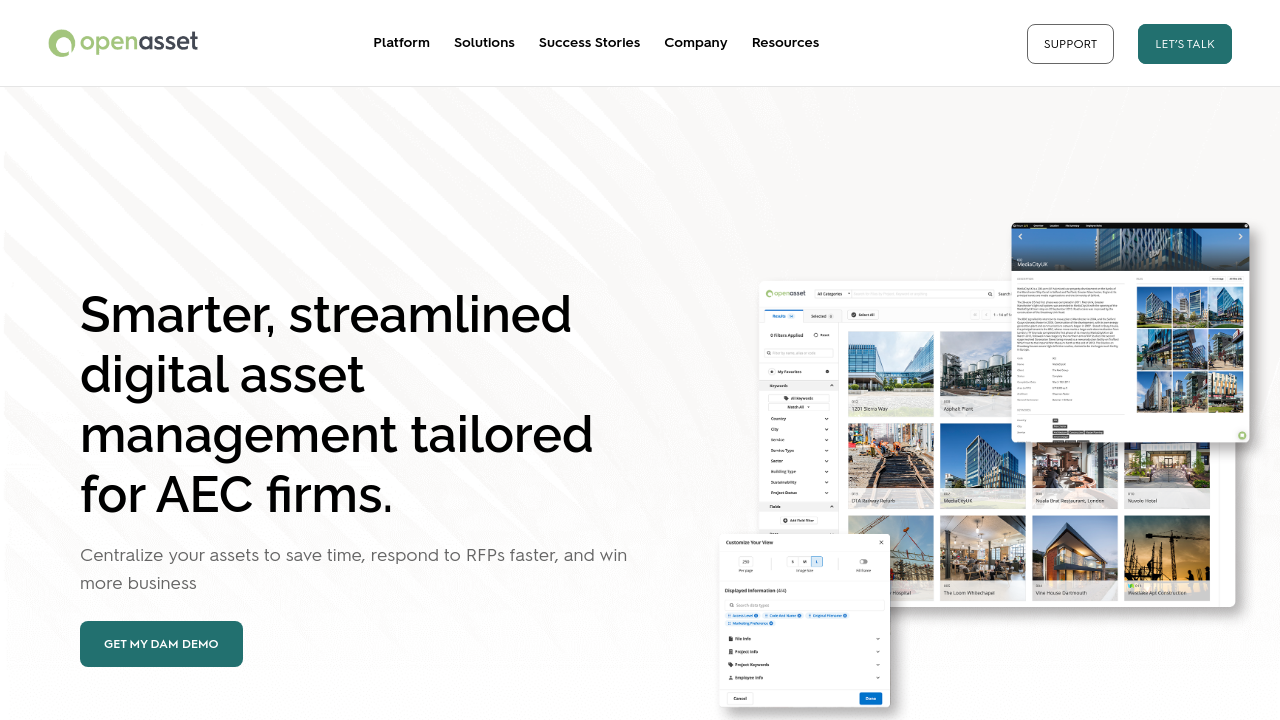Screen dimensions: 1280x720
Task: Open the Westlake Apt Construction thumbnail
Action: point(1167,558)
